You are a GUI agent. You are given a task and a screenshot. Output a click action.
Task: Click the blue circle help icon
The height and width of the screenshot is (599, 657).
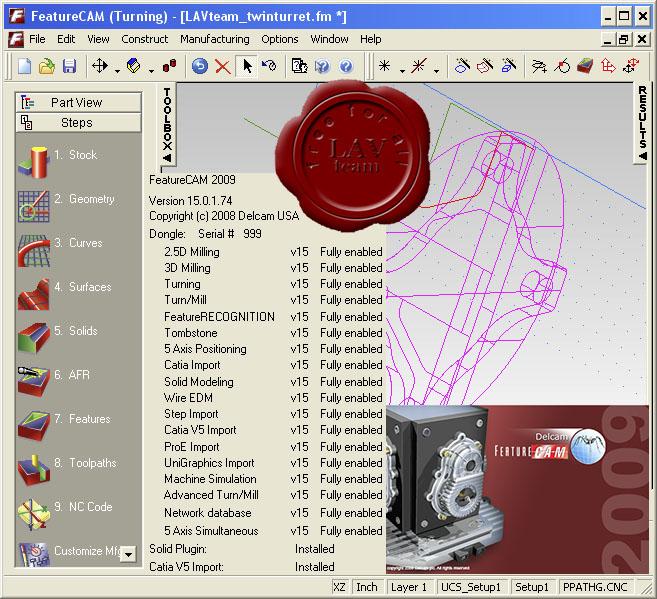point(346,66)
